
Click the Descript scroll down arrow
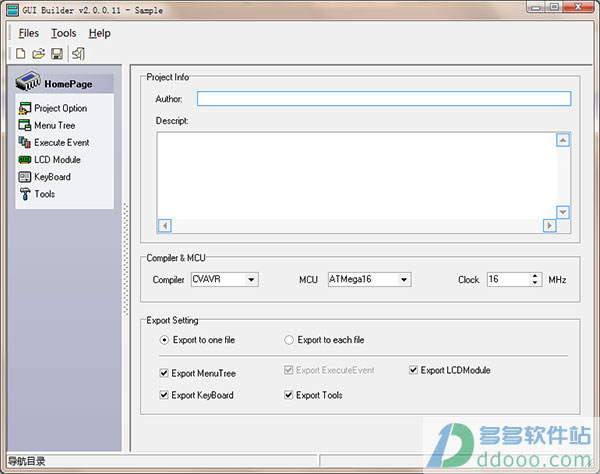[562, 212]
